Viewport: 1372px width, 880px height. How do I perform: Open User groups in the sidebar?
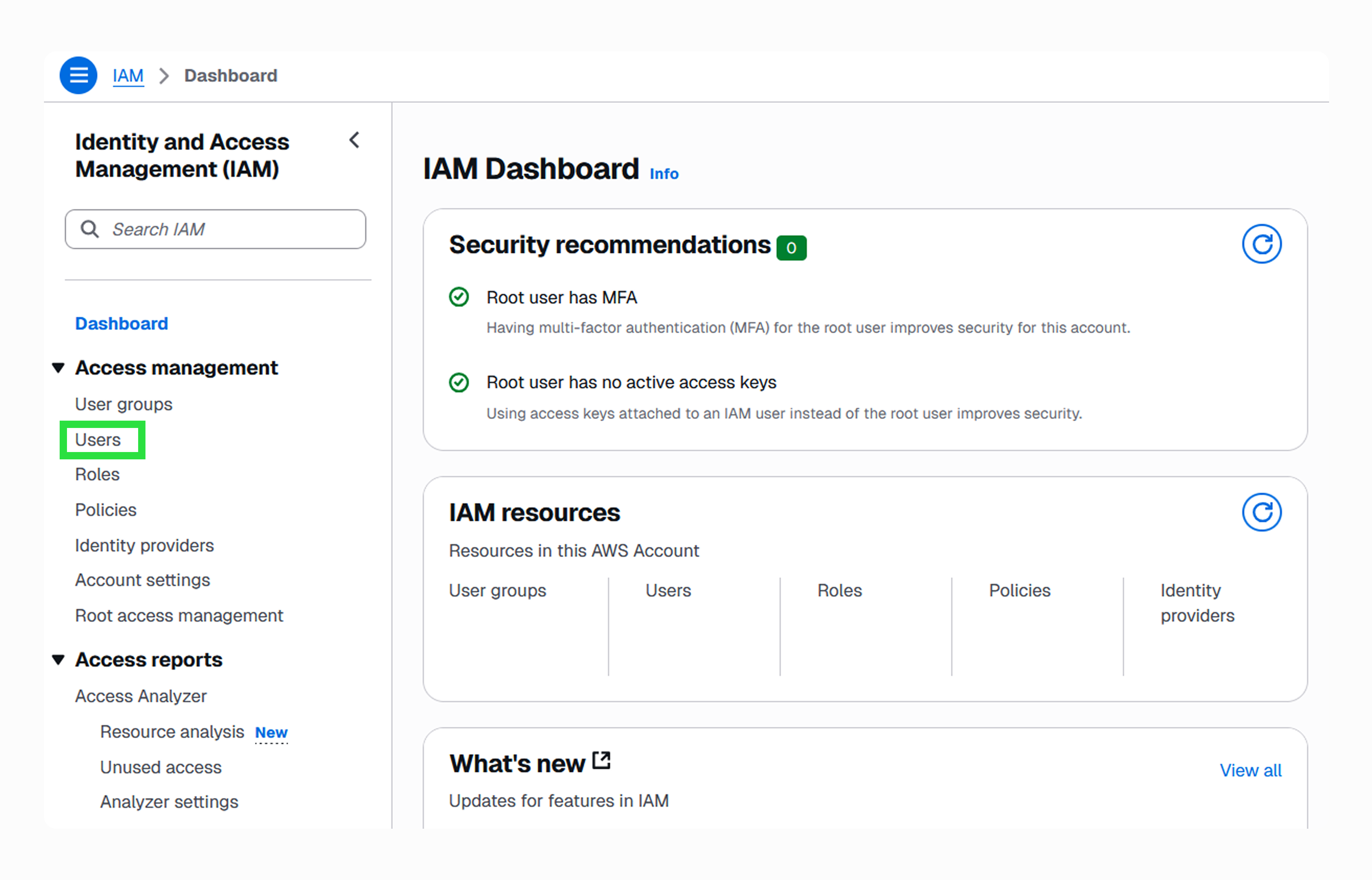(x=123, y=404)
